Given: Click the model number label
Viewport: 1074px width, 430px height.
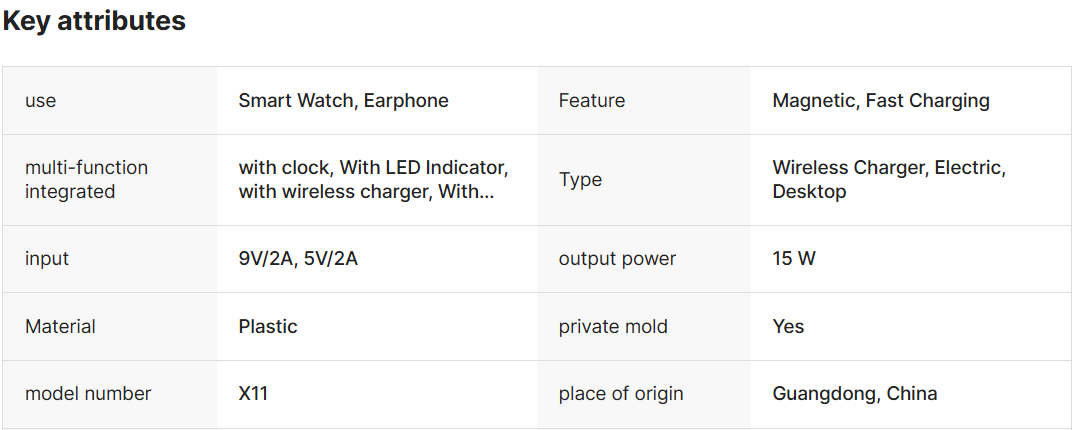Looking at the screenshot, I should click(x=88, y=394).
